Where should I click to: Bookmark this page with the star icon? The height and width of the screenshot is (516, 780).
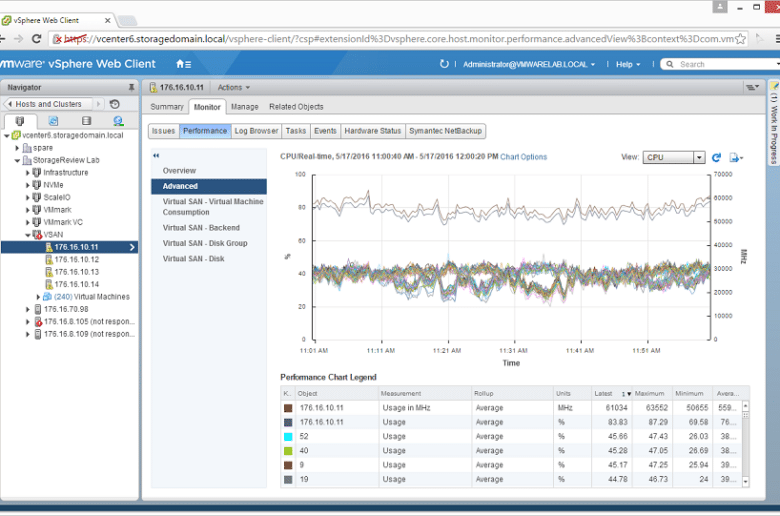[x=740, y=39]
